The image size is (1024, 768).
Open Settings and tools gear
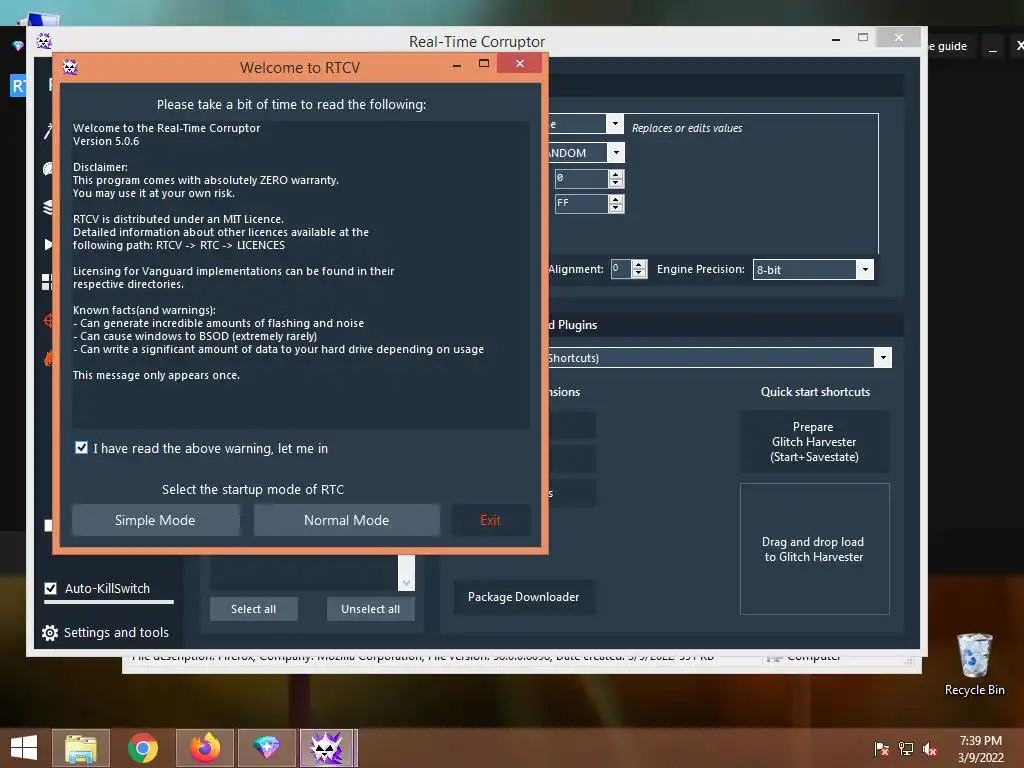click(50, 632)
